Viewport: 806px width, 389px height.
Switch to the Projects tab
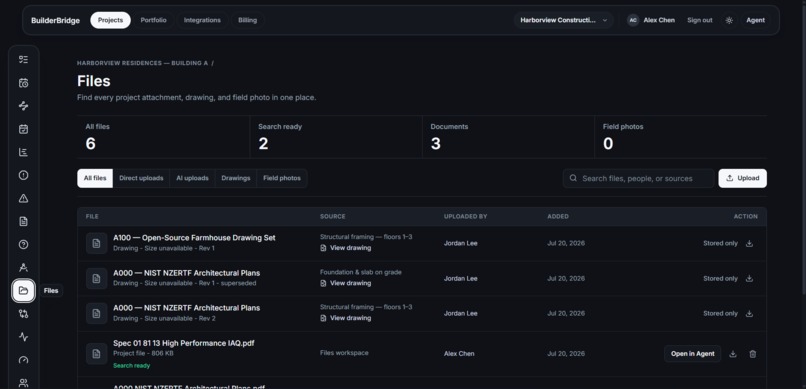tap(111, 21)
